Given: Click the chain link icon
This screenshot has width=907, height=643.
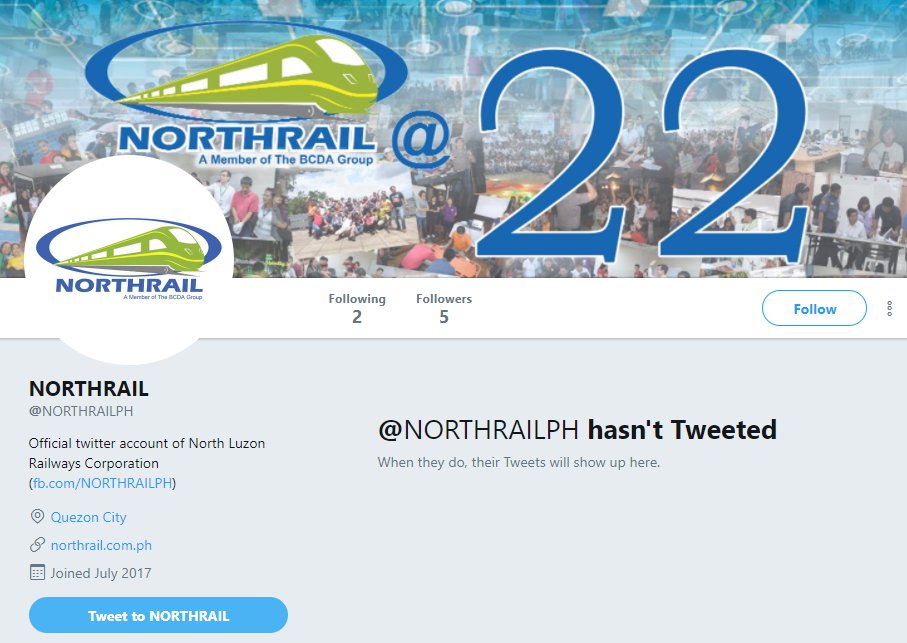Looking at the screenshot, I should [x=37, y=545].
